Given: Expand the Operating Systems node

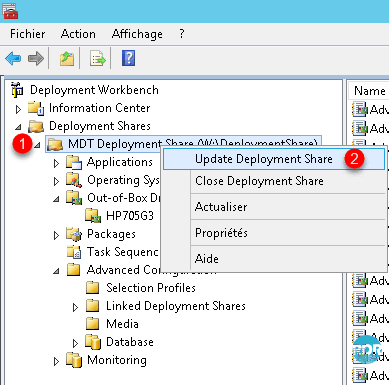Looking at the screenshot, I should [56, 181].
